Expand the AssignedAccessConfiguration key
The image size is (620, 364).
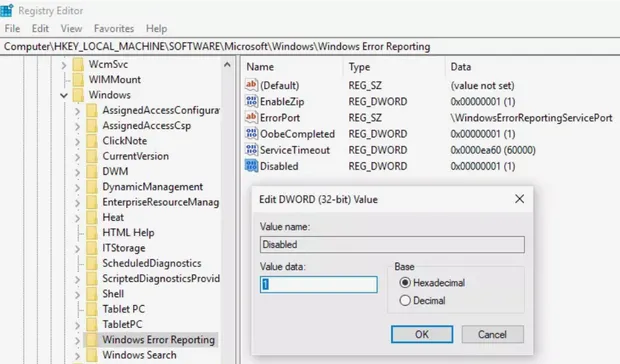coord(77,111)
